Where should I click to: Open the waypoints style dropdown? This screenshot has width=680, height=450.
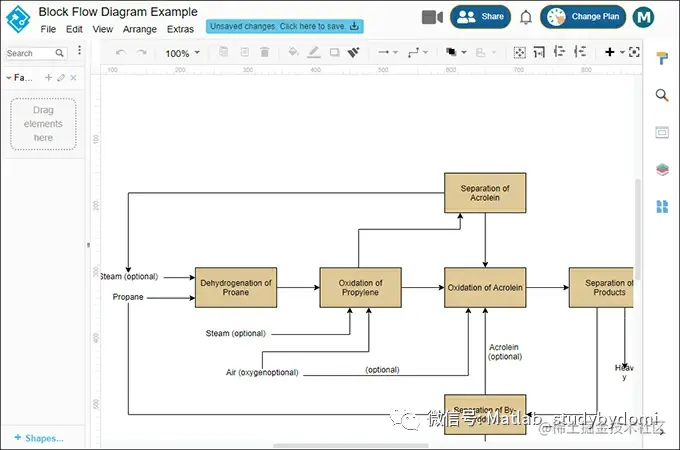tap(418, 52)
